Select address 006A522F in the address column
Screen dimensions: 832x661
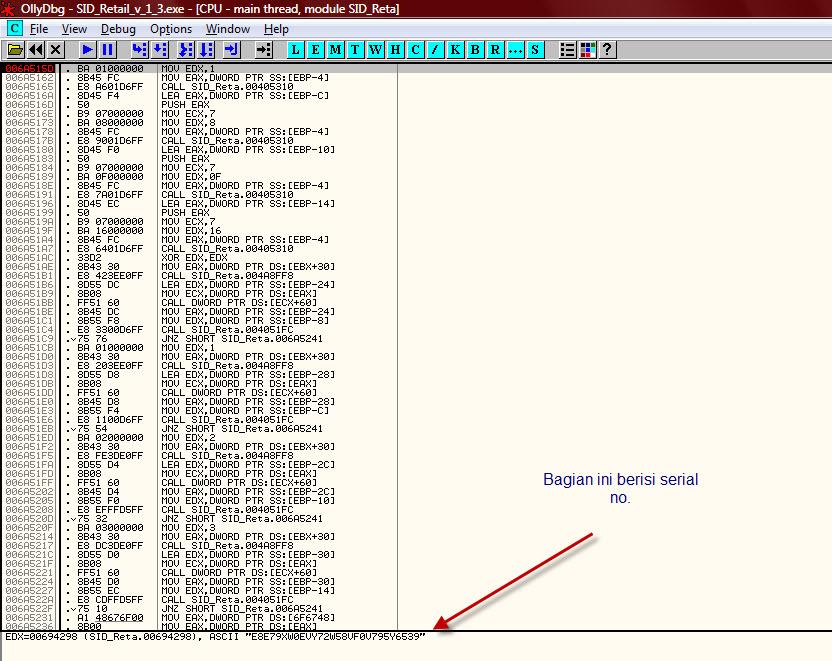tap(30, 608)
